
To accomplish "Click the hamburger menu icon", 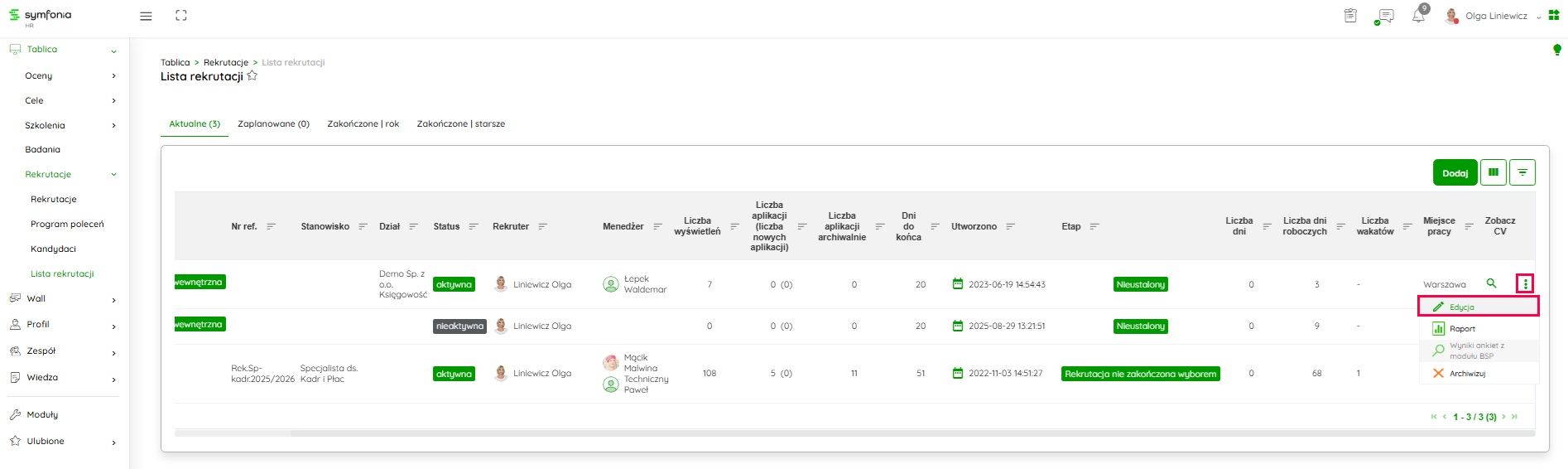I will pyautogui.click(x=146, y=16).
